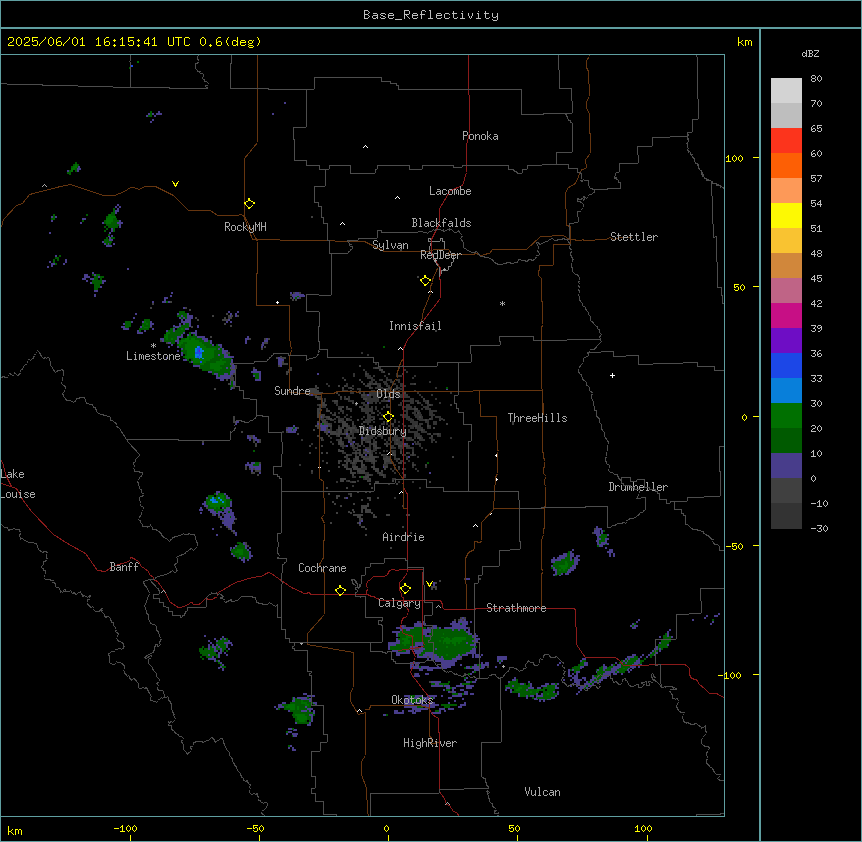This screenshot has height=842, width=862.
Task: Select the magenta 42-39 dBZ legend swatch
Action: pos(786,315)
